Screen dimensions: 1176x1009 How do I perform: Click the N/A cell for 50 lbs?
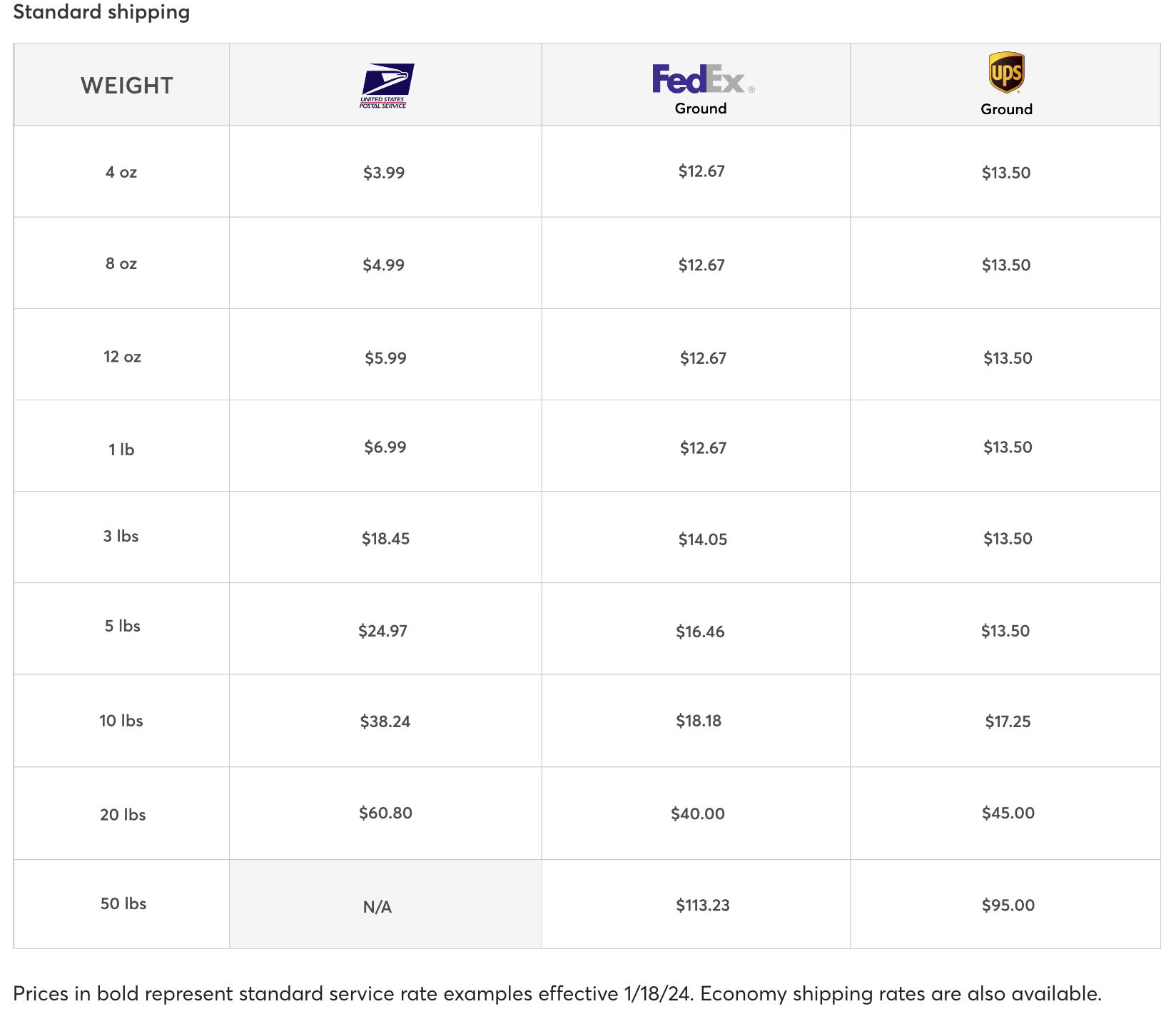click(x=377, y=907)
